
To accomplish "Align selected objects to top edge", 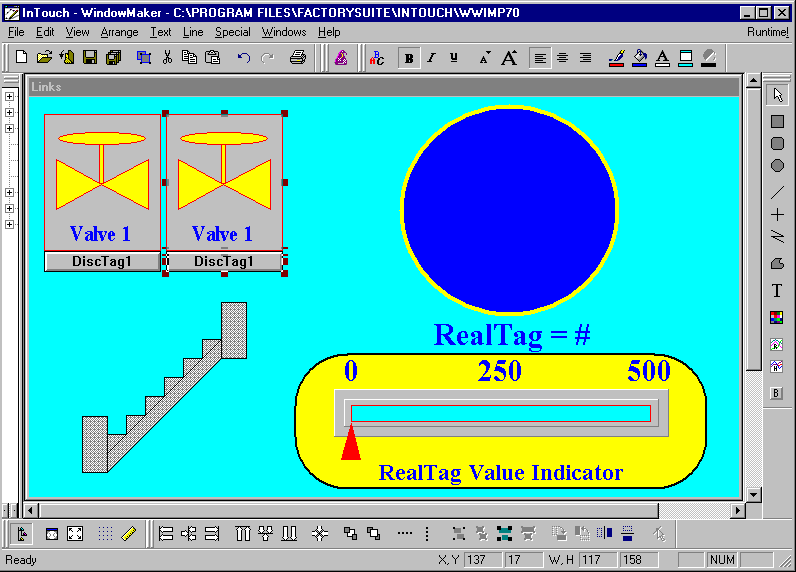I will point(243,533).
